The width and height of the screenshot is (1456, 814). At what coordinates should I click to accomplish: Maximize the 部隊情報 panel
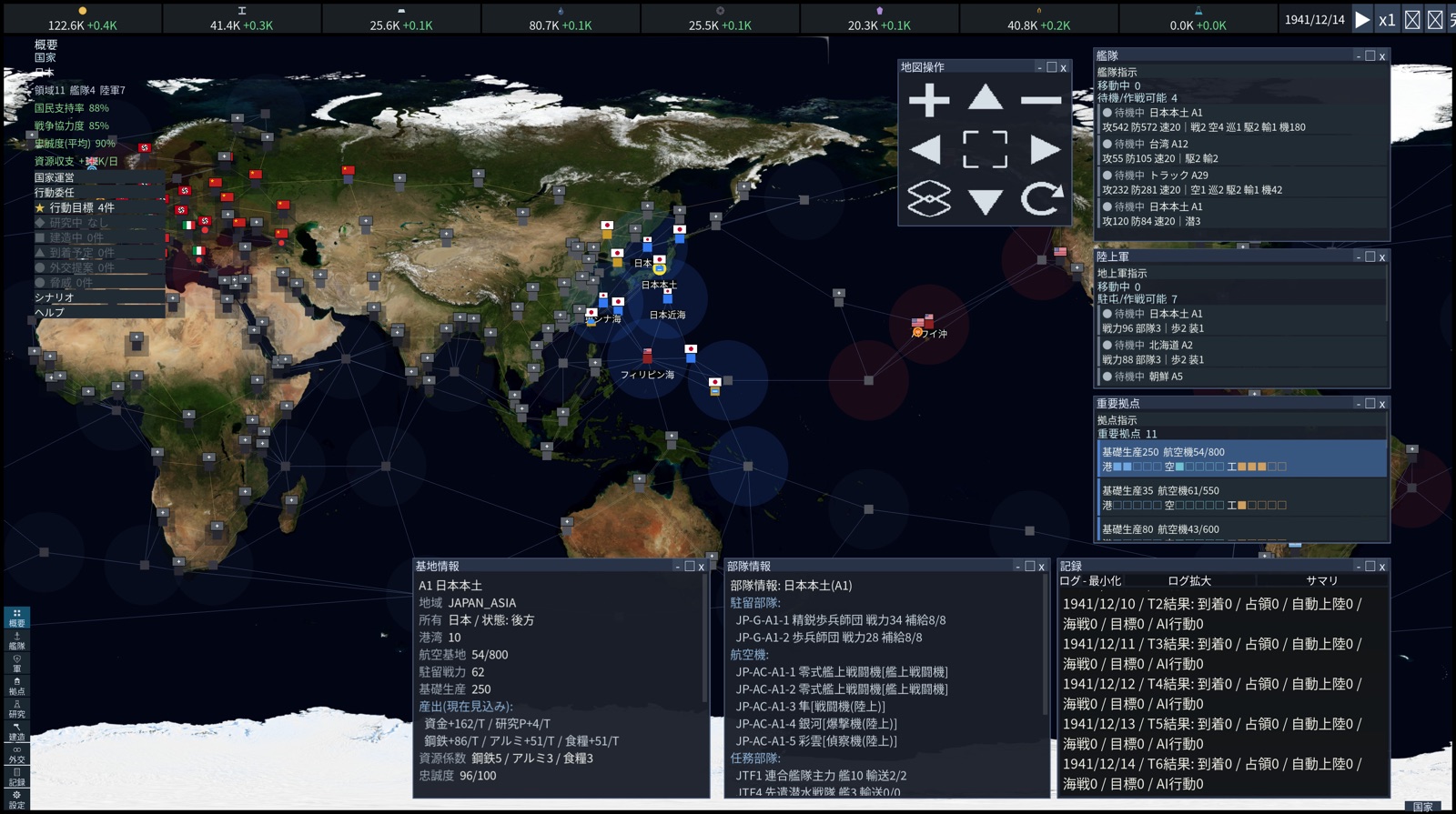tap(1030, 567)
